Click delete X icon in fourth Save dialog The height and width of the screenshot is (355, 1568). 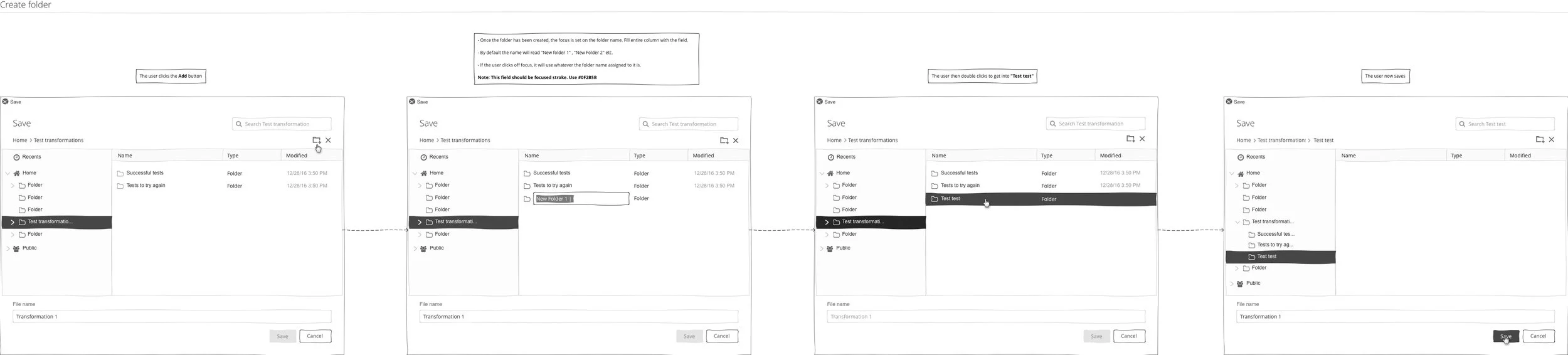coord(1552,139)
